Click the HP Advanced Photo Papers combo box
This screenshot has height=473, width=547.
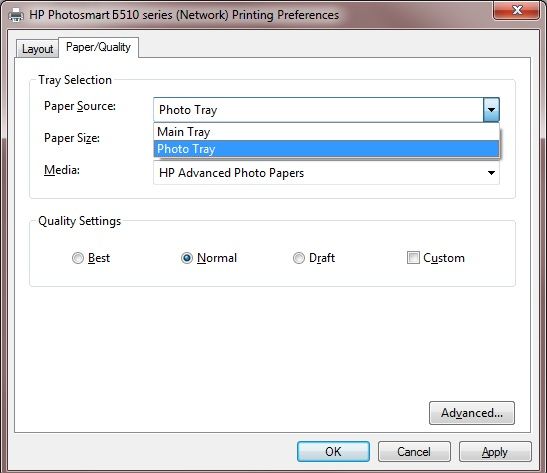pos(326,173)
